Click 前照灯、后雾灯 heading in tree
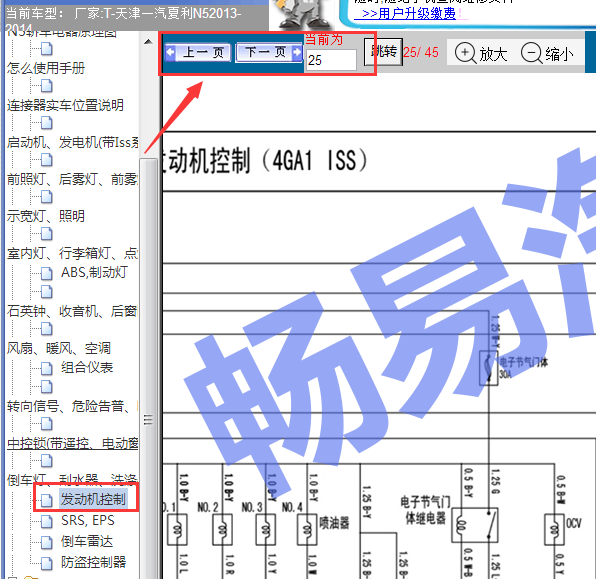The height and width of the screenshot is (579, 596). 72,179
